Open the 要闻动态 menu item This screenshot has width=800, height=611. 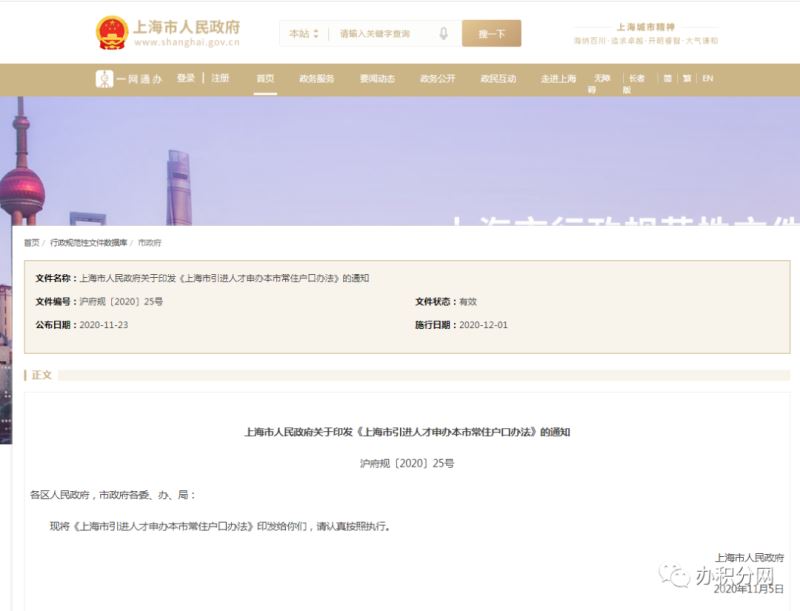[377, 78]
